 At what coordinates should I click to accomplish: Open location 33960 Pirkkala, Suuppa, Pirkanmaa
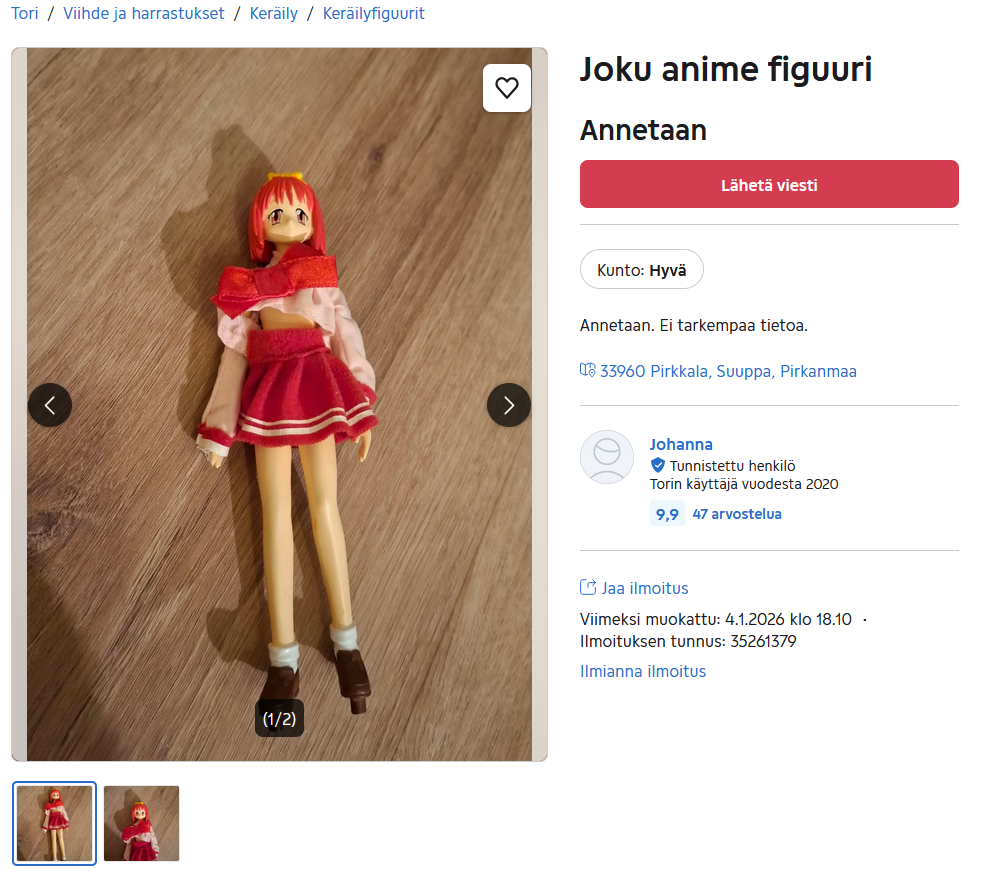(728, 371)
